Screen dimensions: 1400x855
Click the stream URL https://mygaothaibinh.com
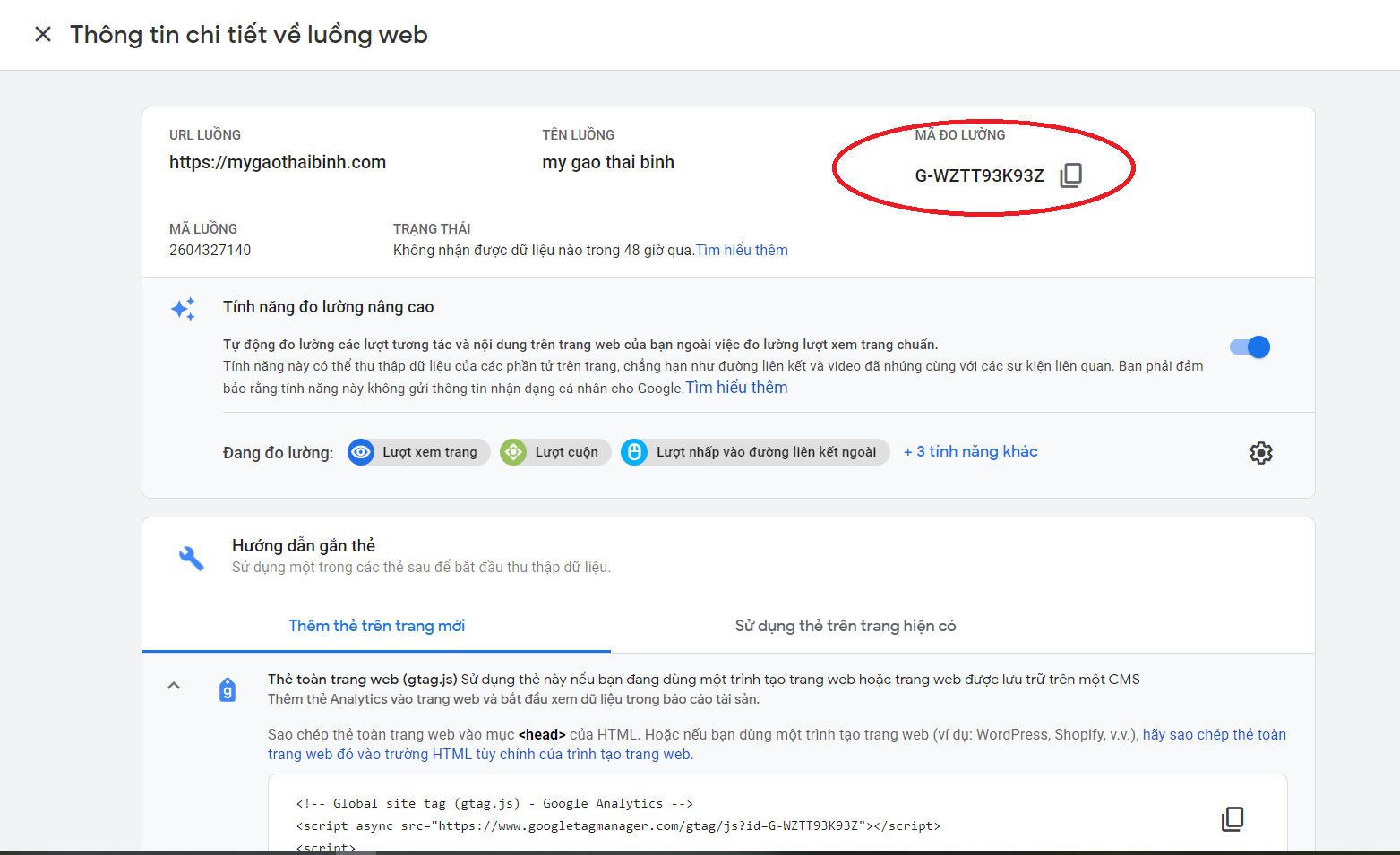coord(278,162)
